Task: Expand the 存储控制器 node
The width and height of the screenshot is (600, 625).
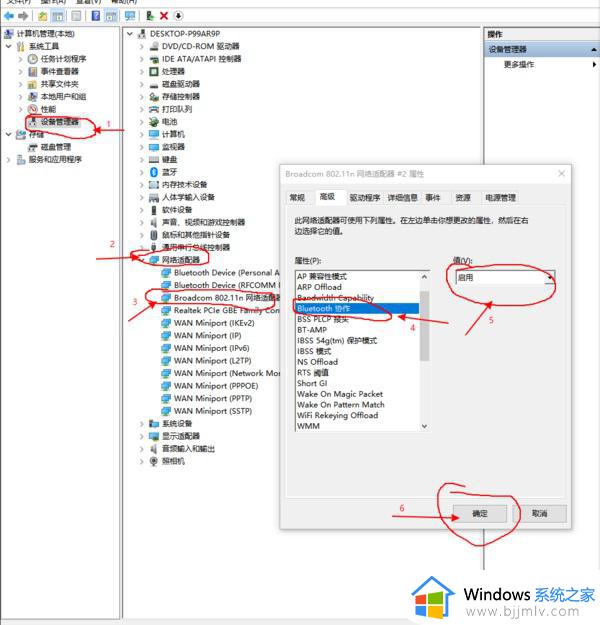Action: pos(142,97)
